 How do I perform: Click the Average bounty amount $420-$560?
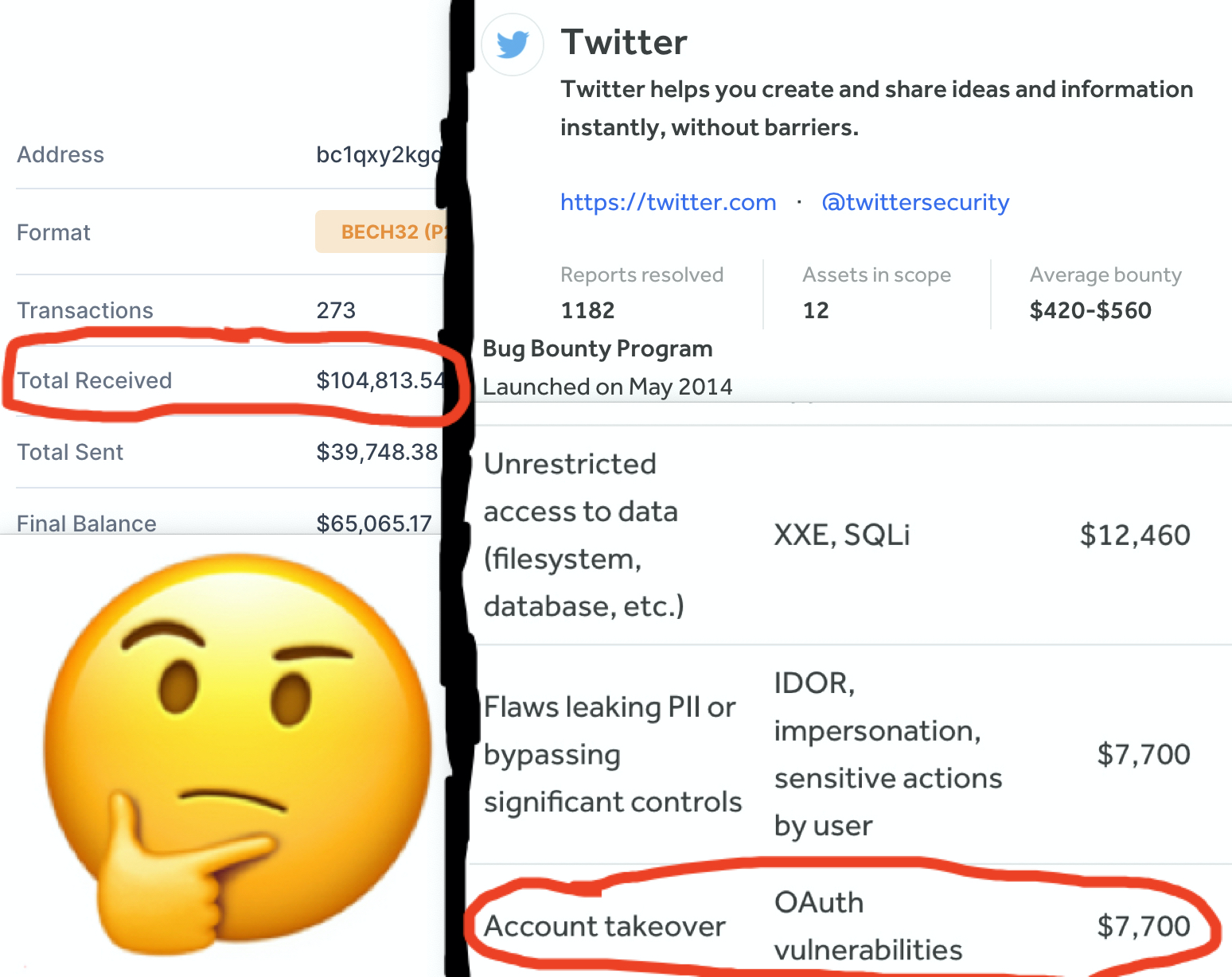pyautogui.click(x=1090, y=310)
